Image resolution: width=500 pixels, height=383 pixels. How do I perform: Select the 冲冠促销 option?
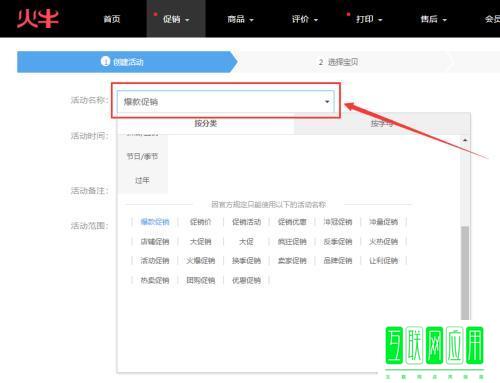click(x=338, y=222)
